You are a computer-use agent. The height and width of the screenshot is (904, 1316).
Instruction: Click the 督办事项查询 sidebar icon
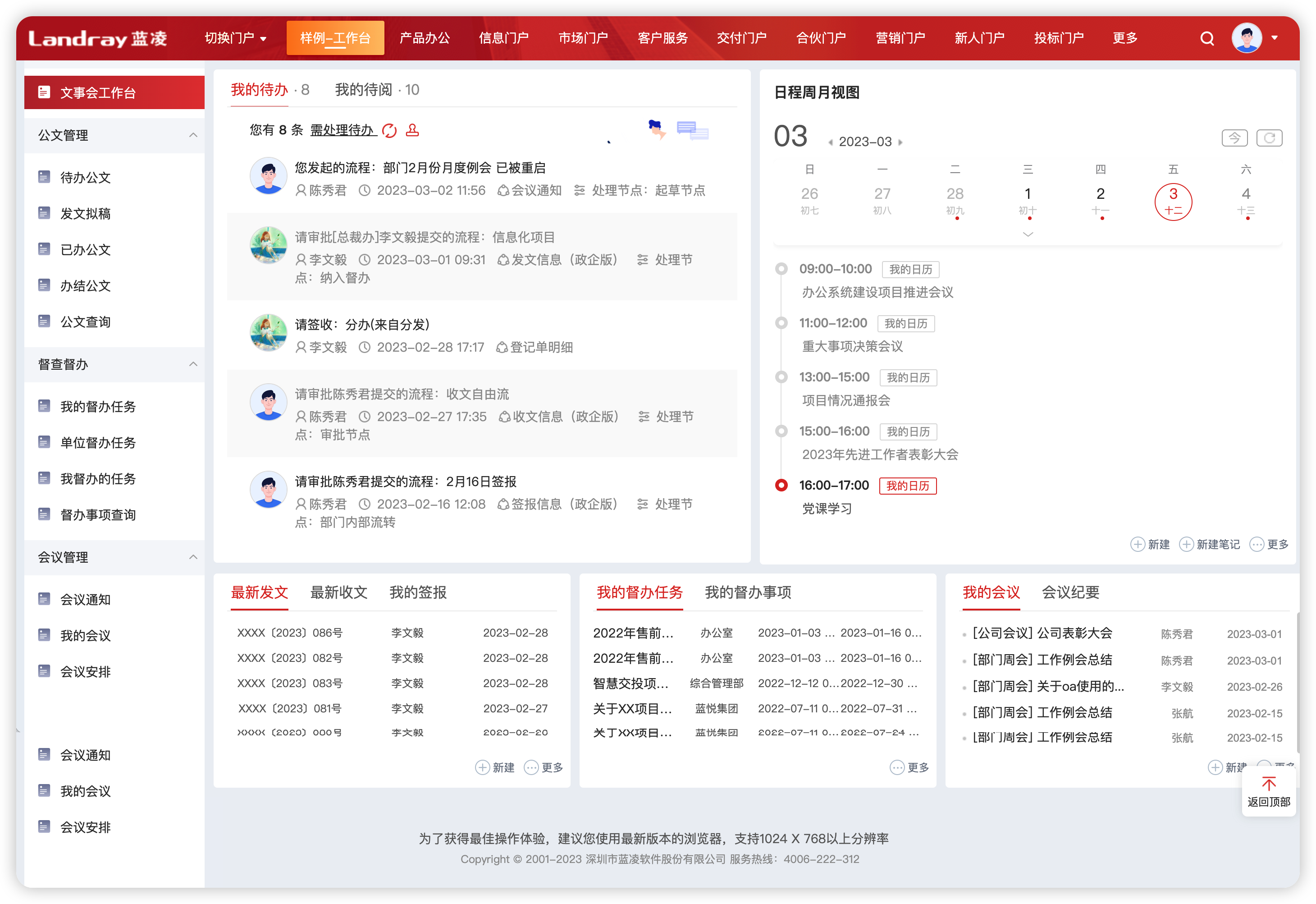pyautogui.click(x=44, y=514)
